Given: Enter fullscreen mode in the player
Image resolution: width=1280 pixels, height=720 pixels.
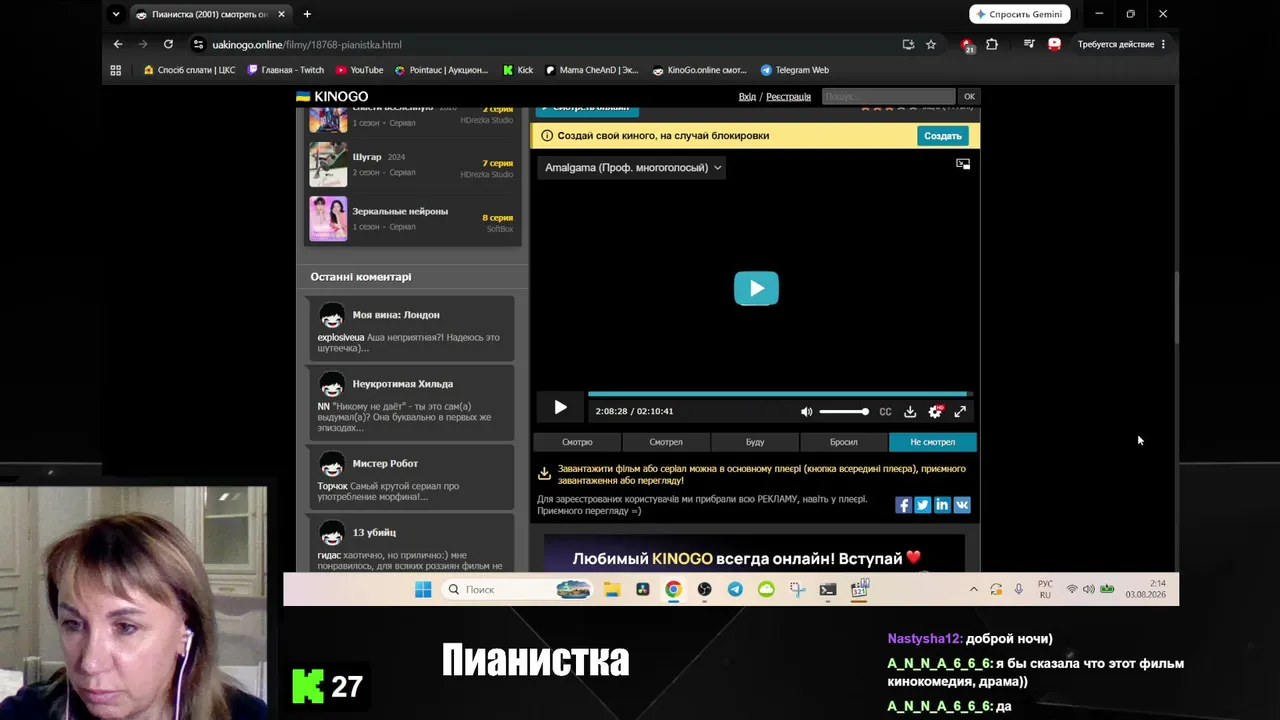Looking at the screenshot, I should pos(960,411).
